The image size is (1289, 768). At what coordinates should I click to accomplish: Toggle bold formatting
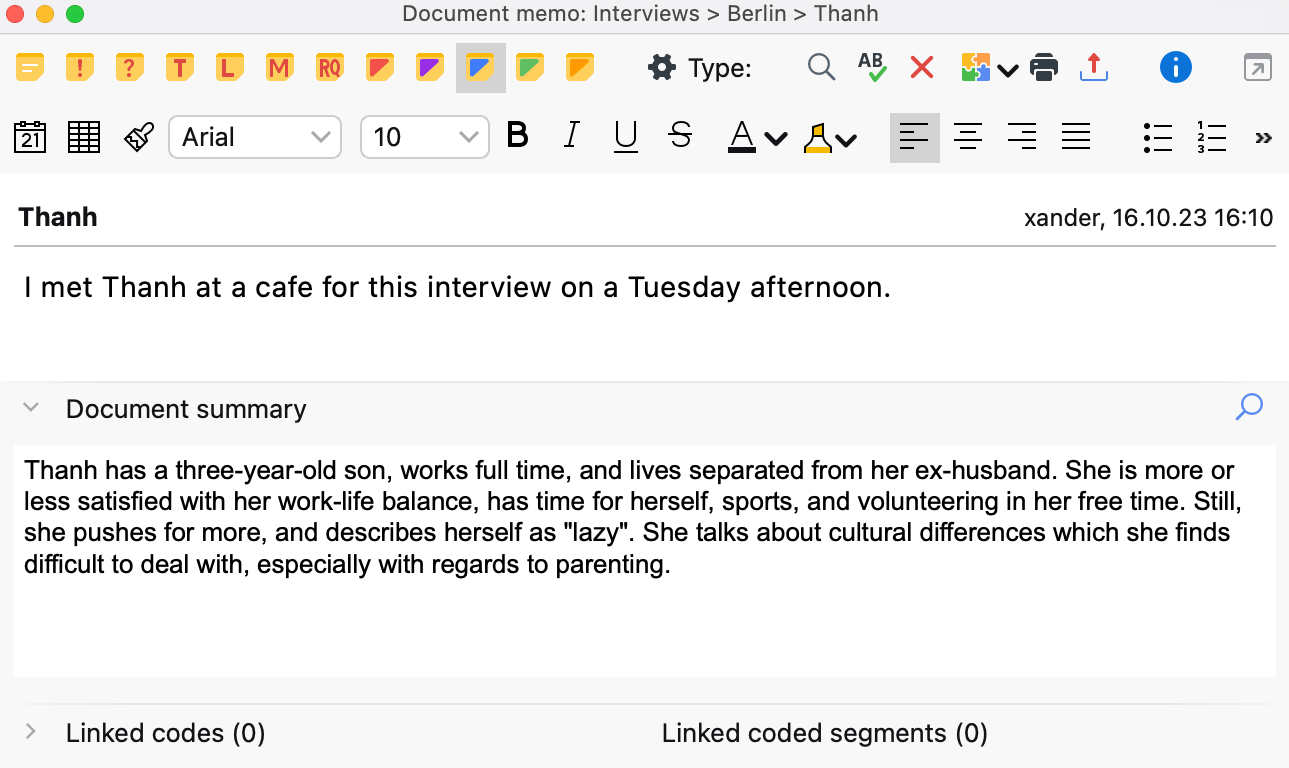point(517,136)
